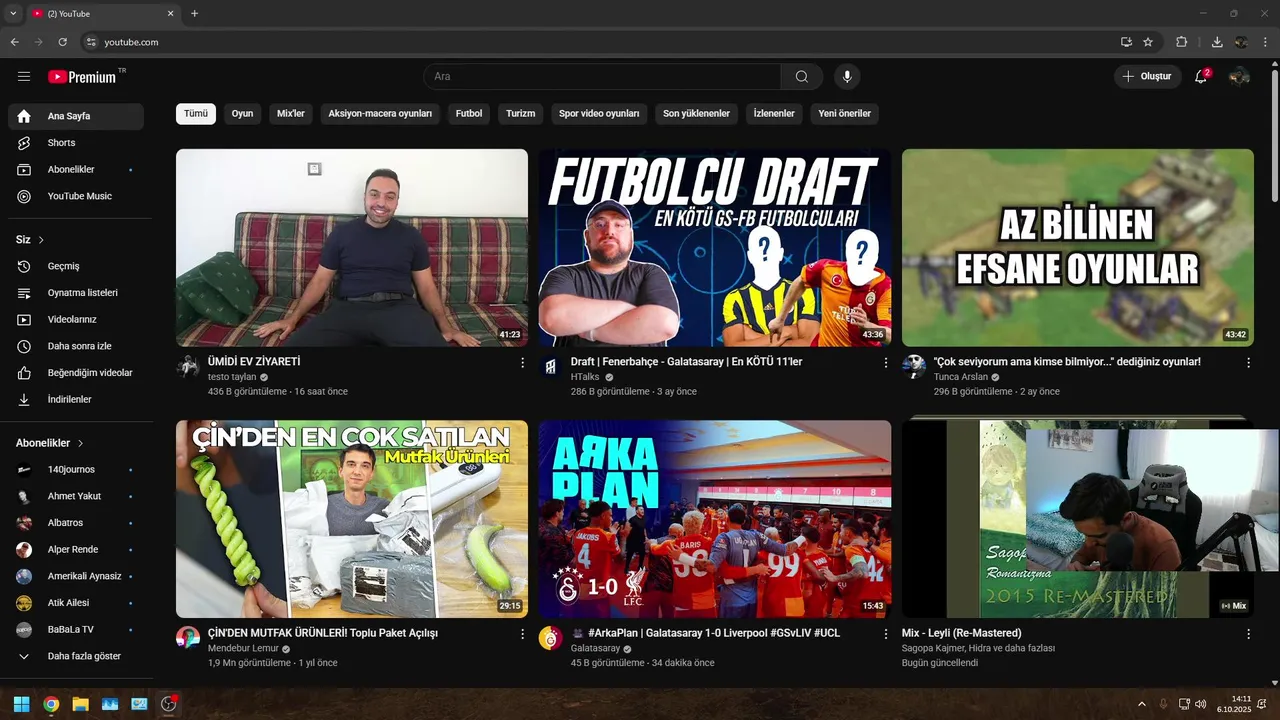Open options for ÜMİDİ EV ZİYARETİ video

coord(522,363)
